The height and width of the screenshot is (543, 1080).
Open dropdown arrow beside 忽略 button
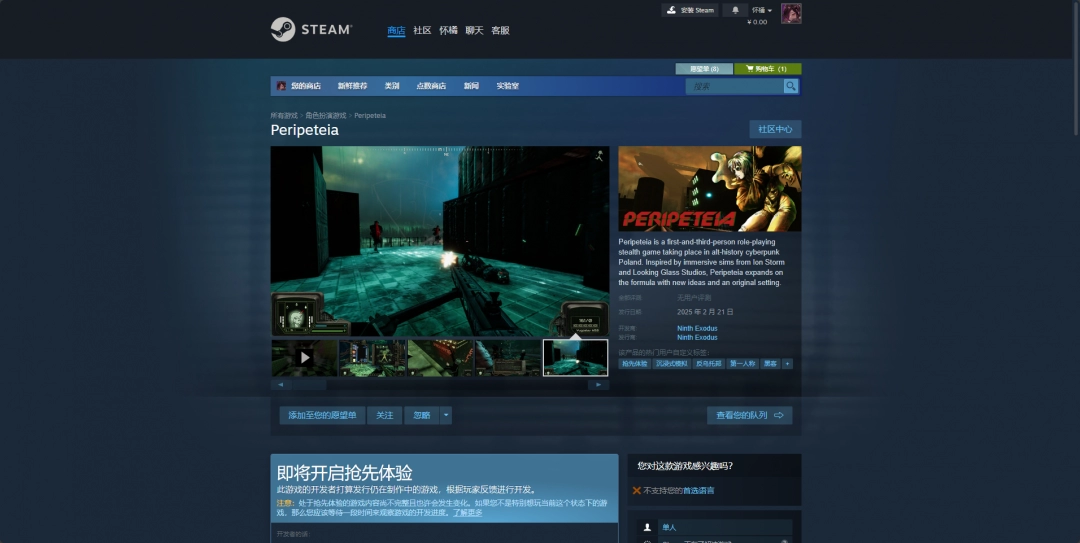[x=446, y=415]
